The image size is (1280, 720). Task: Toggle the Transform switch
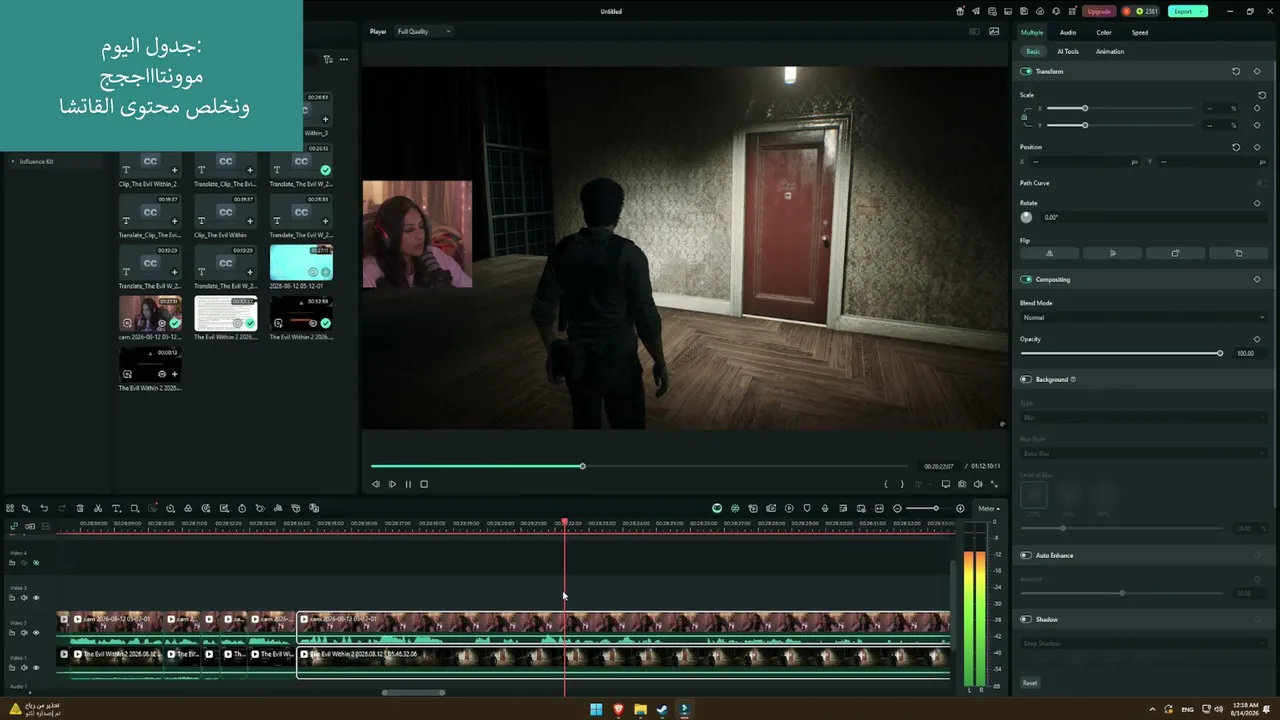(x=1026, y=71)
